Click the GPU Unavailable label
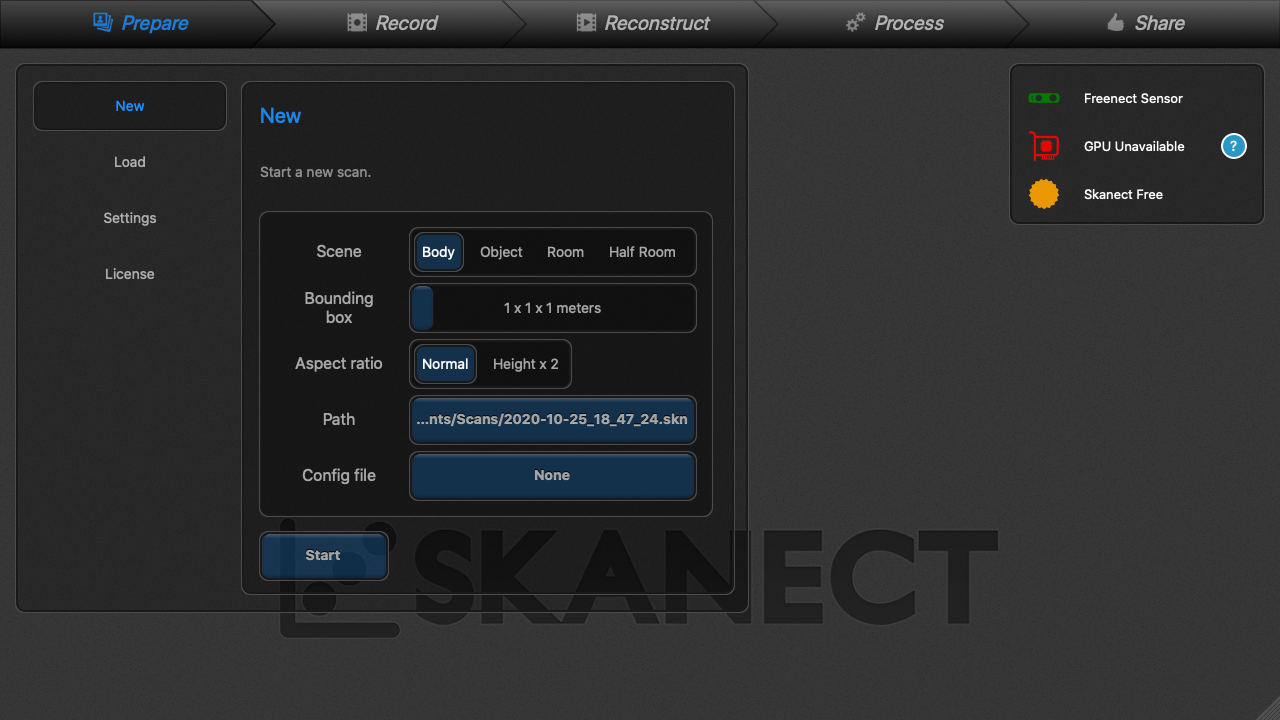 coord(1134,146)
